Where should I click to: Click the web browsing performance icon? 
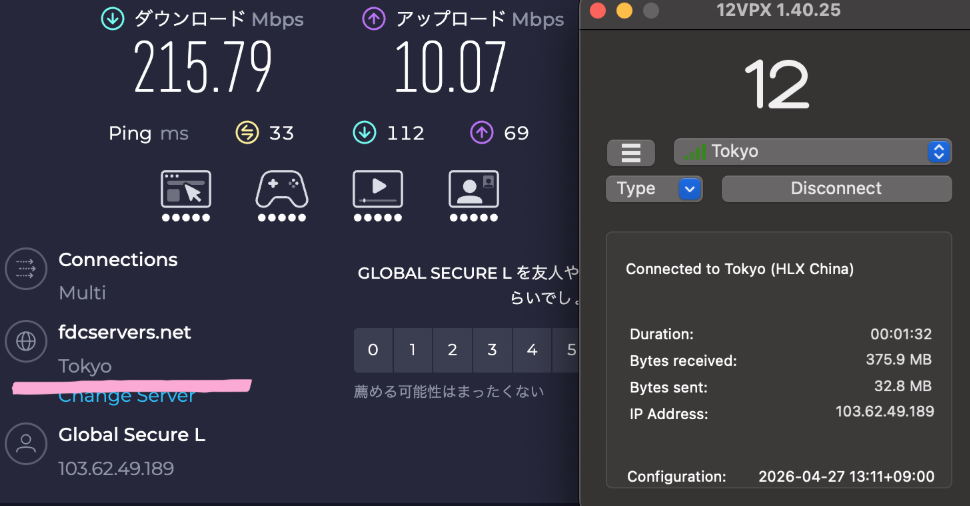pyautogui.click(x=186, y=189)
